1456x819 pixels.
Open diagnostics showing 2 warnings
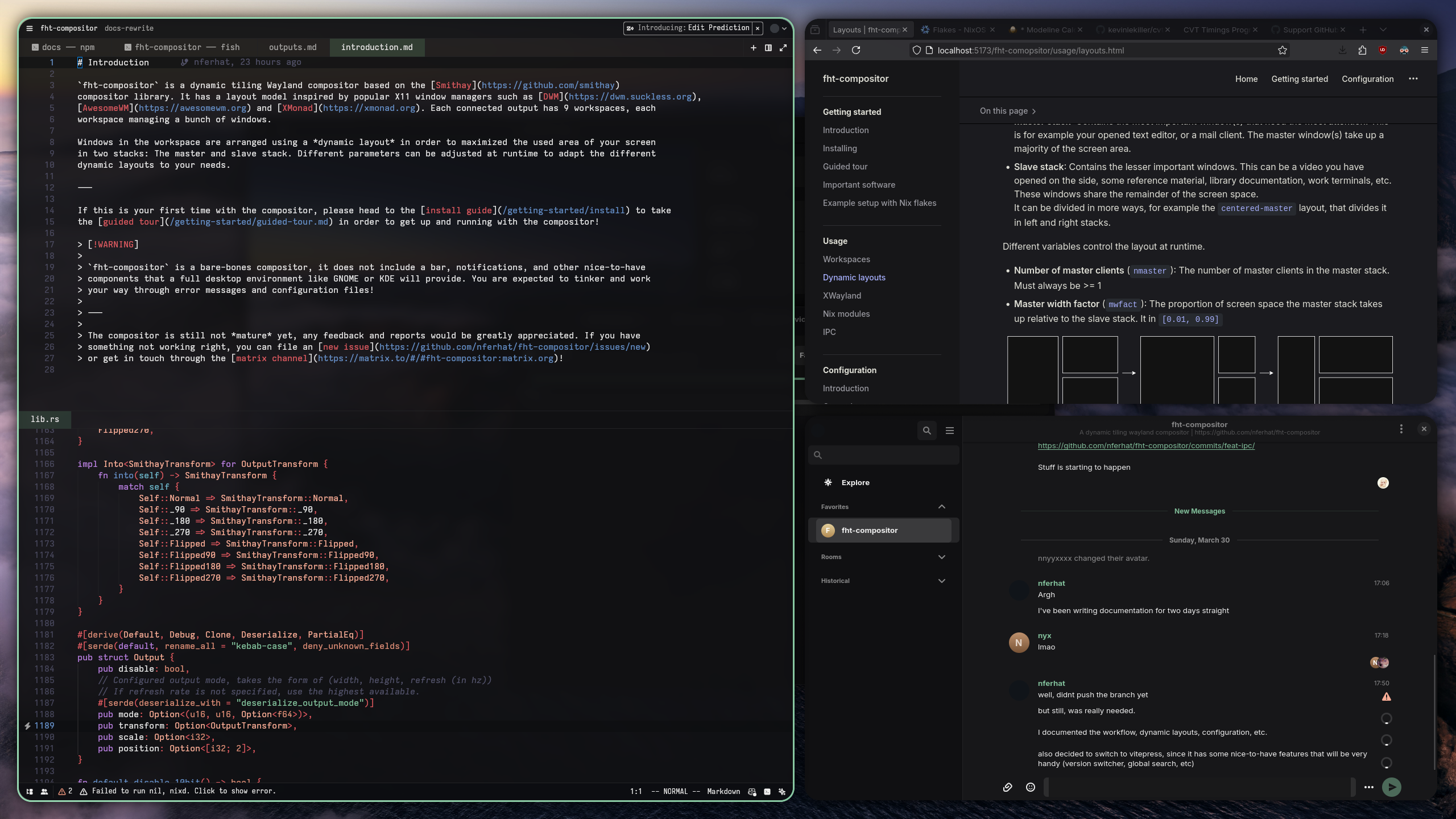(x=65, y=791)
